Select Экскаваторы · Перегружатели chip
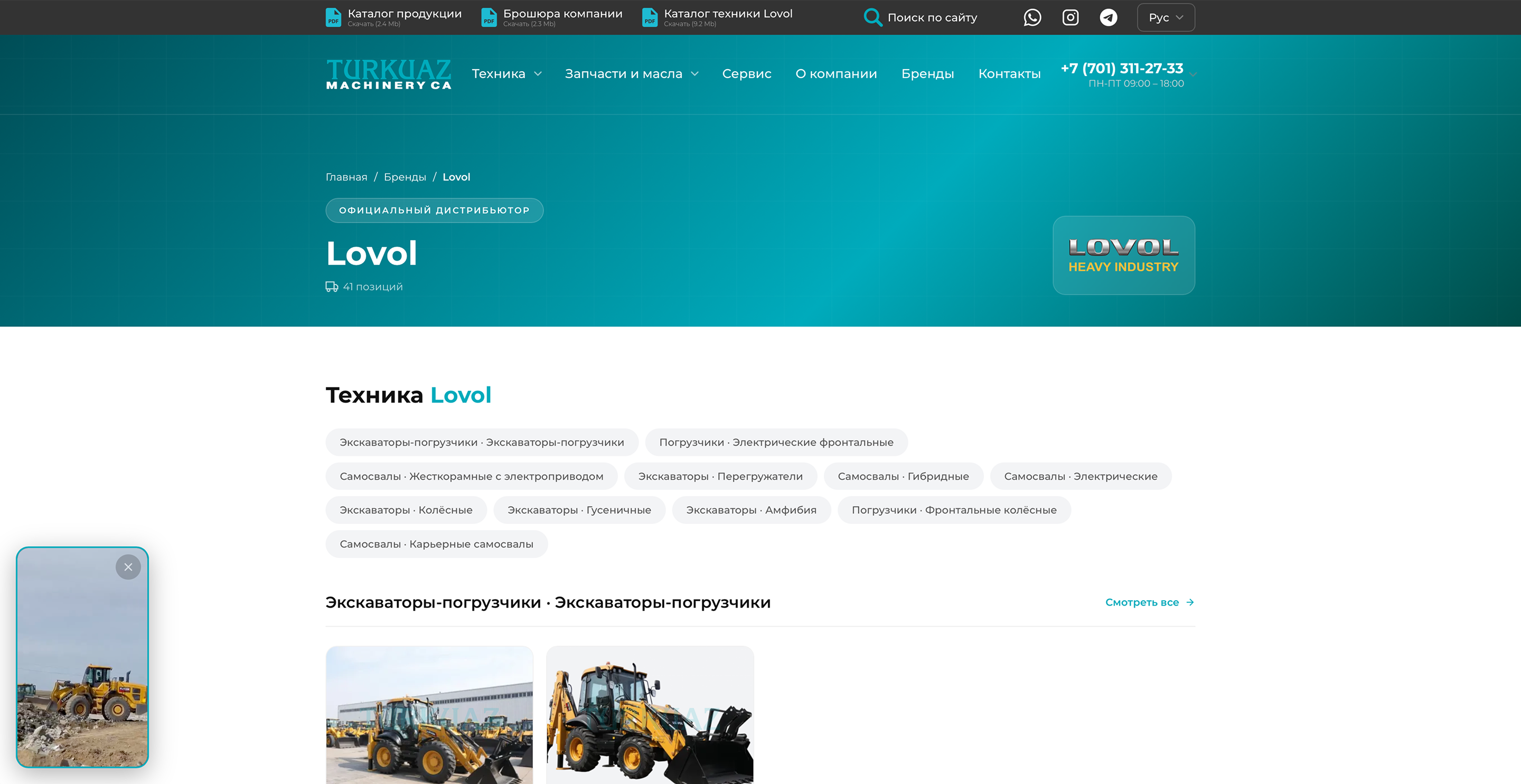Image resolution: width=1521 pixels, height=784 pixels. click(720, 476)
